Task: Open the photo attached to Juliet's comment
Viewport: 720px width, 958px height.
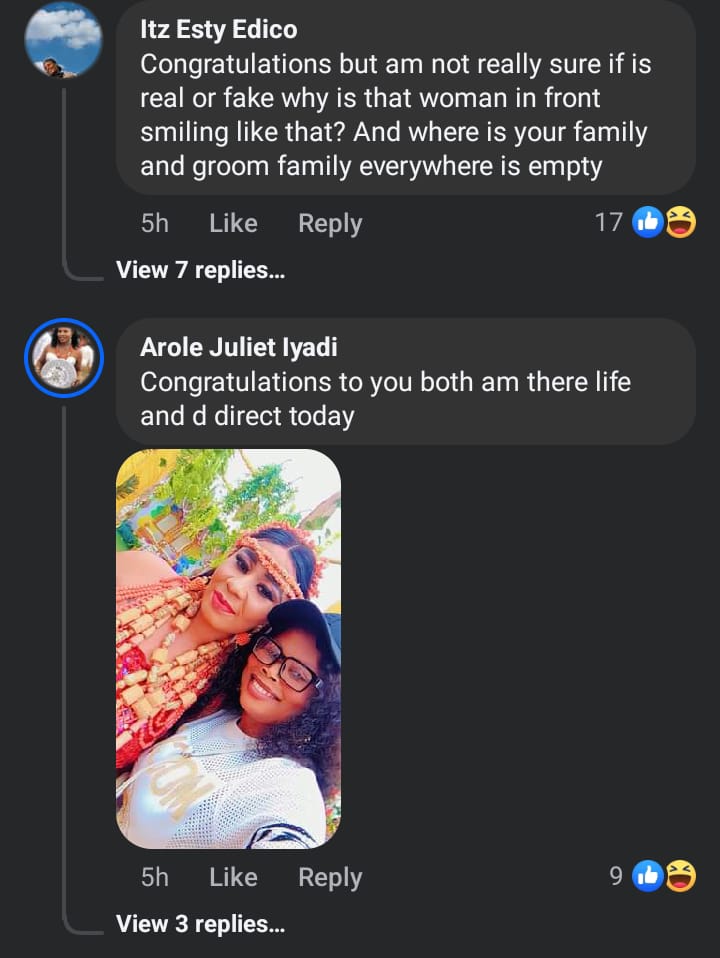Action: click(229, 648)
